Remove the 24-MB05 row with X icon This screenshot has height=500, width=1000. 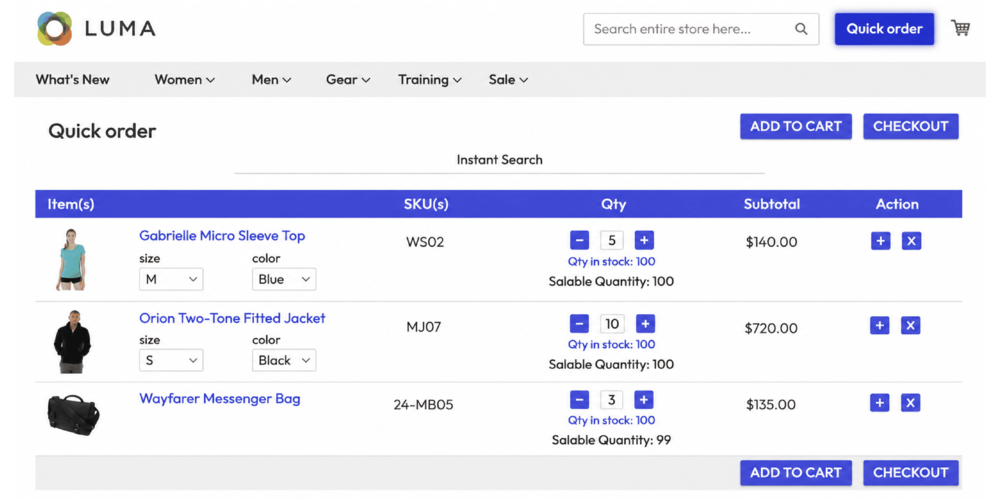tap(911, 403)
